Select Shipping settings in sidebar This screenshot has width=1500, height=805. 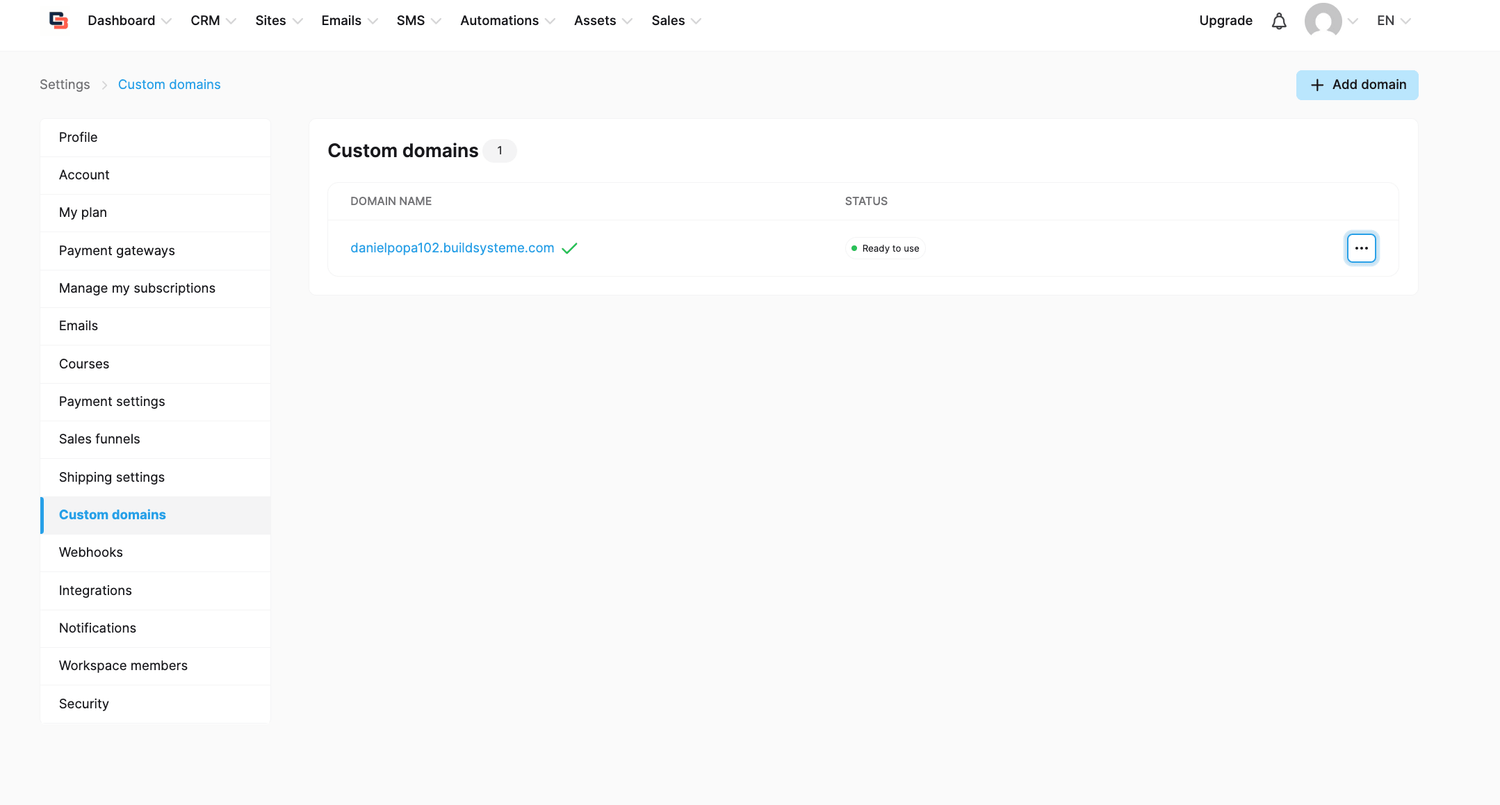[x=155, y=477]
